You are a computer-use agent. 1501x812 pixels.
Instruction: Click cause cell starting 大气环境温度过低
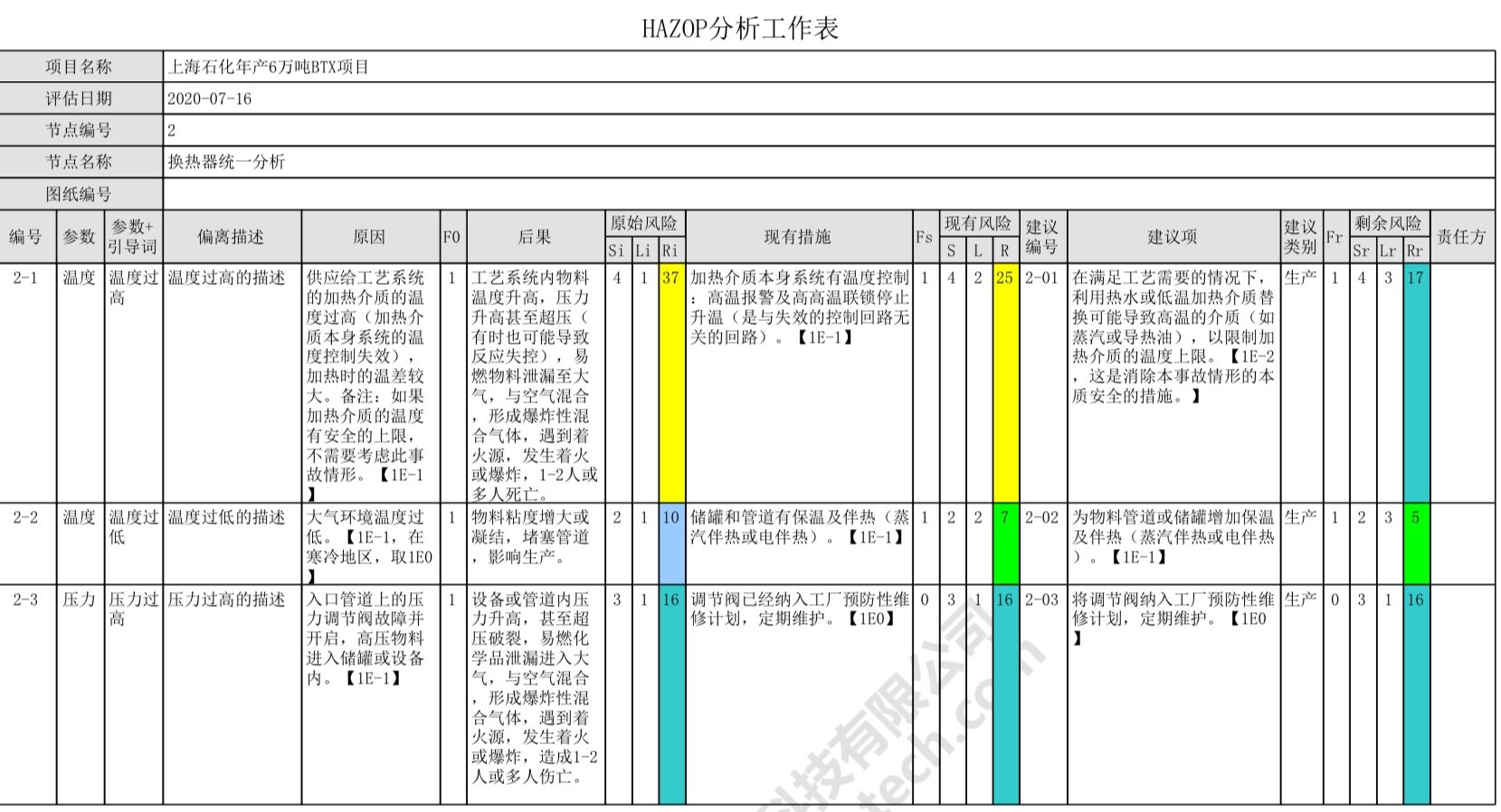point(370,543)
